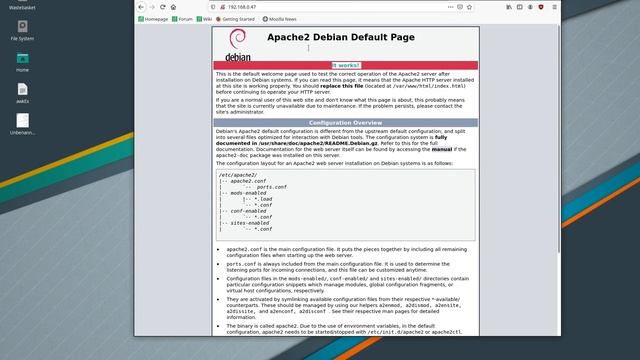Open the Wastebasket desktop icon
The width and height of the screenshot is (640, 360).
coord(22,5)
